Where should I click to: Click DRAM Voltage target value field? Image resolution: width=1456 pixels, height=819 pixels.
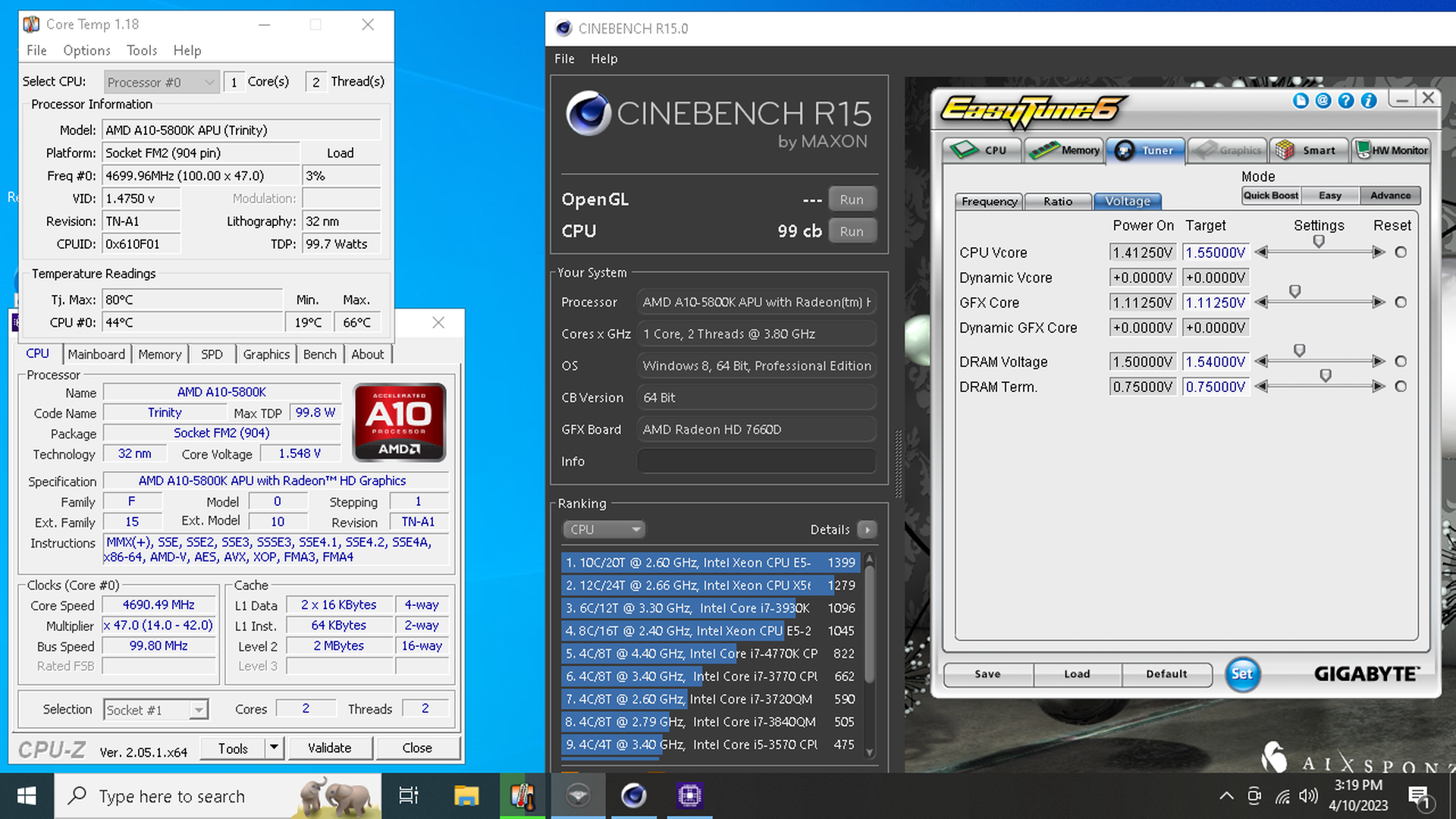pos(1216,362)
